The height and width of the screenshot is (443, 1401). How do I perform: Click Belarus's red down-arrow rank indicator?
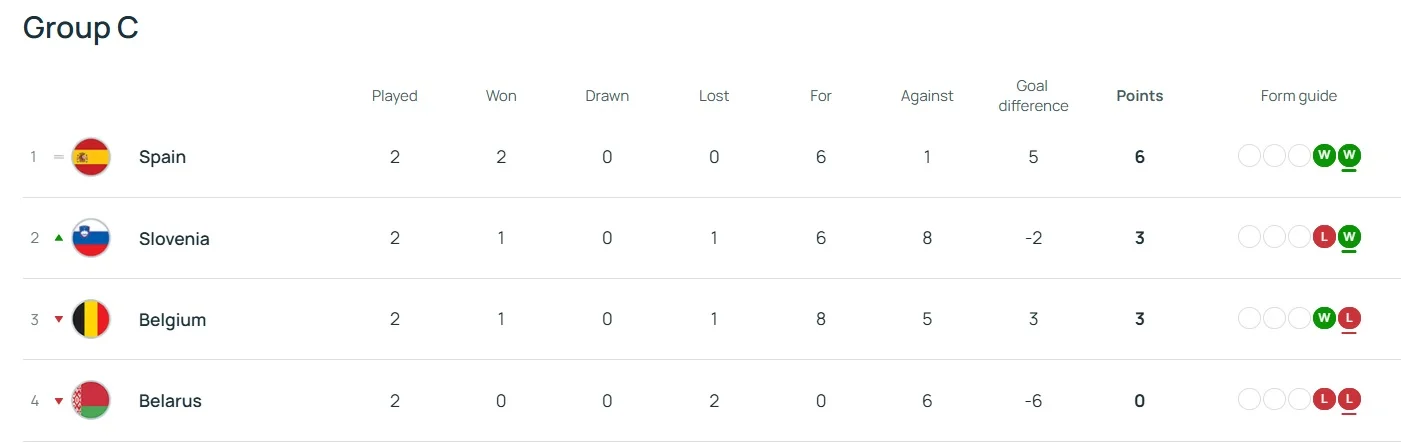click(x=59, y=401)
